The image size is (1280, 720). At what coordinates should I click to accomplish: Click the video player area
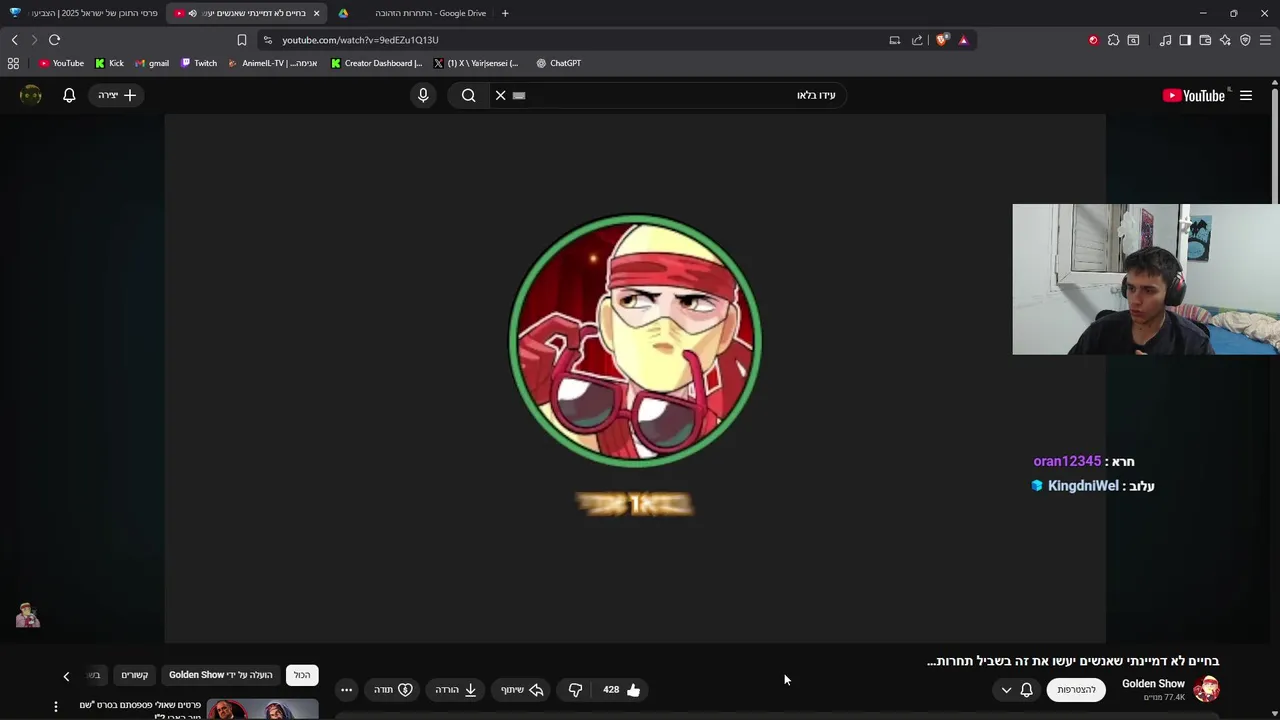635,378
